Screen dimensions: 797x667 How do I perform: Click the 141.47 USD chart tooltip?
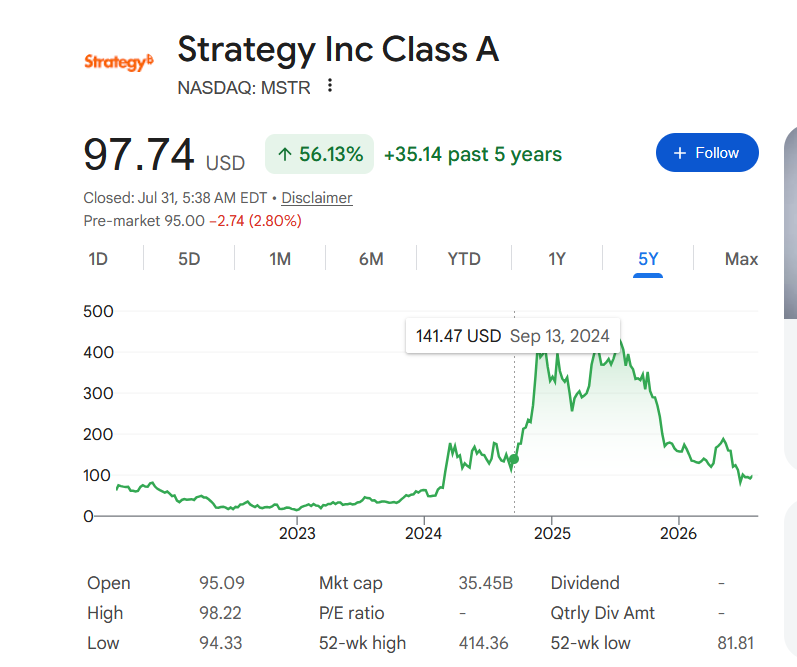(x=512, y=336)
